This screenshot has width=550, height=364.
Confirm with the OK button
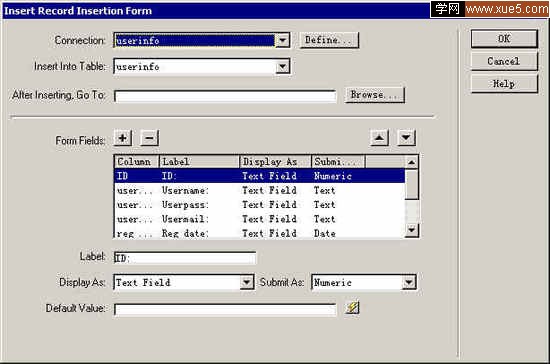click(504, 39)
